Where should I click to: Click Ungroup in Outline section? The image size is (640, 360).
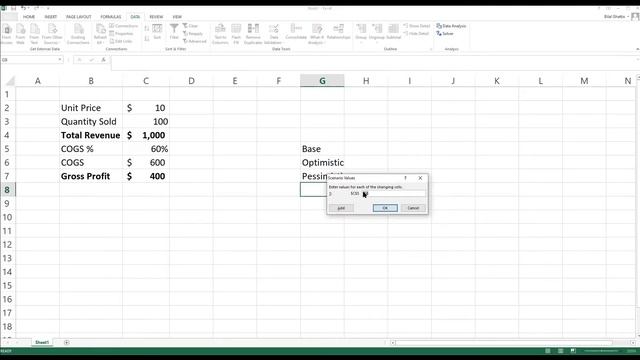(377, 33)
